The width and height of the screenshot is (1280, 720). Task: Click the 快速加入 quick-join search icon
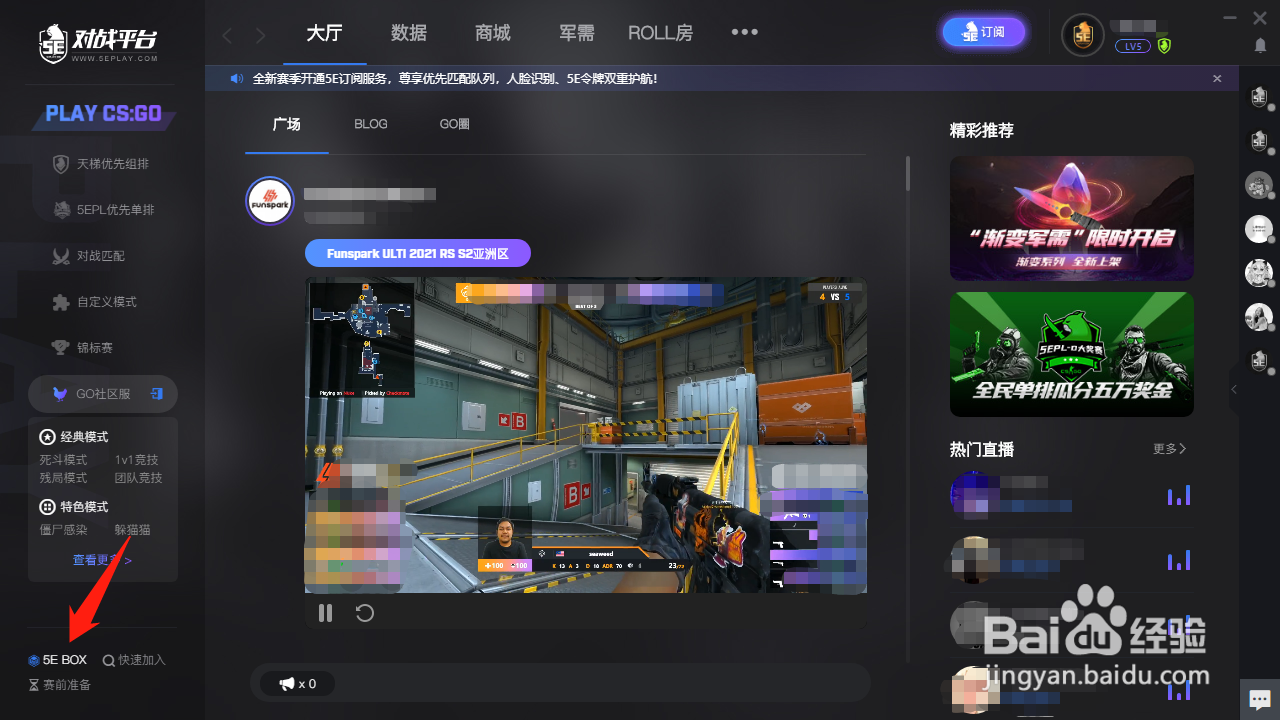(134, 659)
